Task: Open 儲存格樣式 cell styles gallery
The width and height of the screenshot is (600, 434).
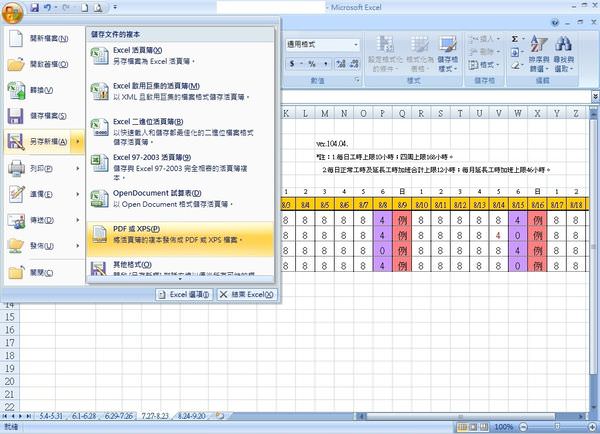Action: 447,54
